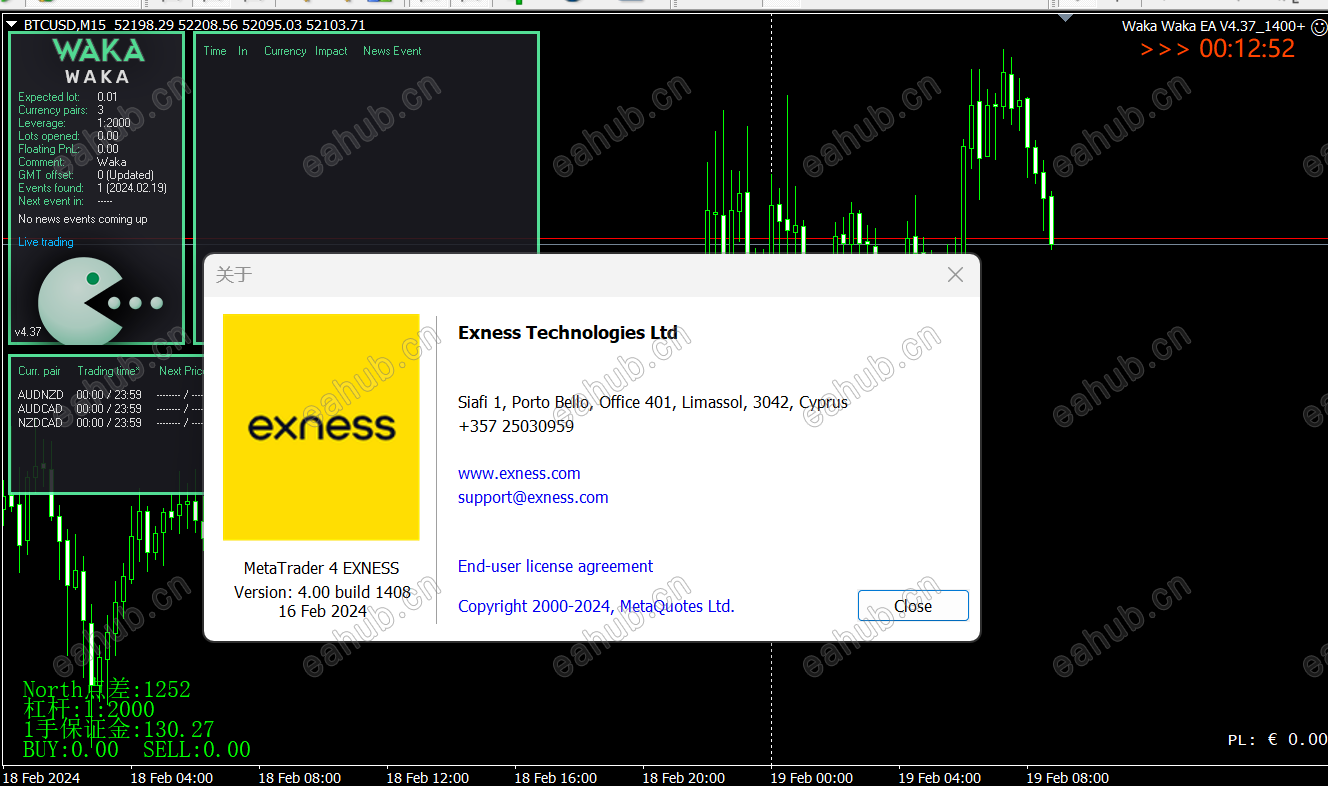The width and height of the screenshot is (1328, 786).
Task: Select the AUDNZD row in the pairs panel
Action: [110, 395]
